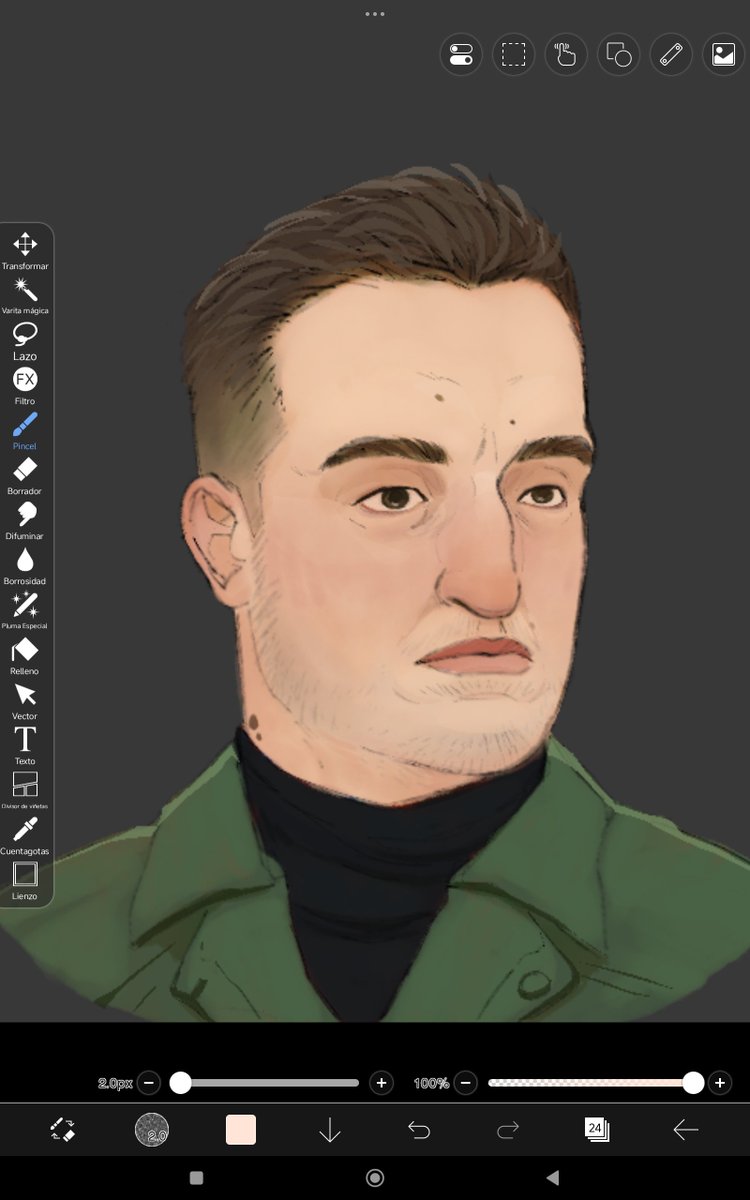
Task: Open the ruler tool icon
Action: point(671,54)
